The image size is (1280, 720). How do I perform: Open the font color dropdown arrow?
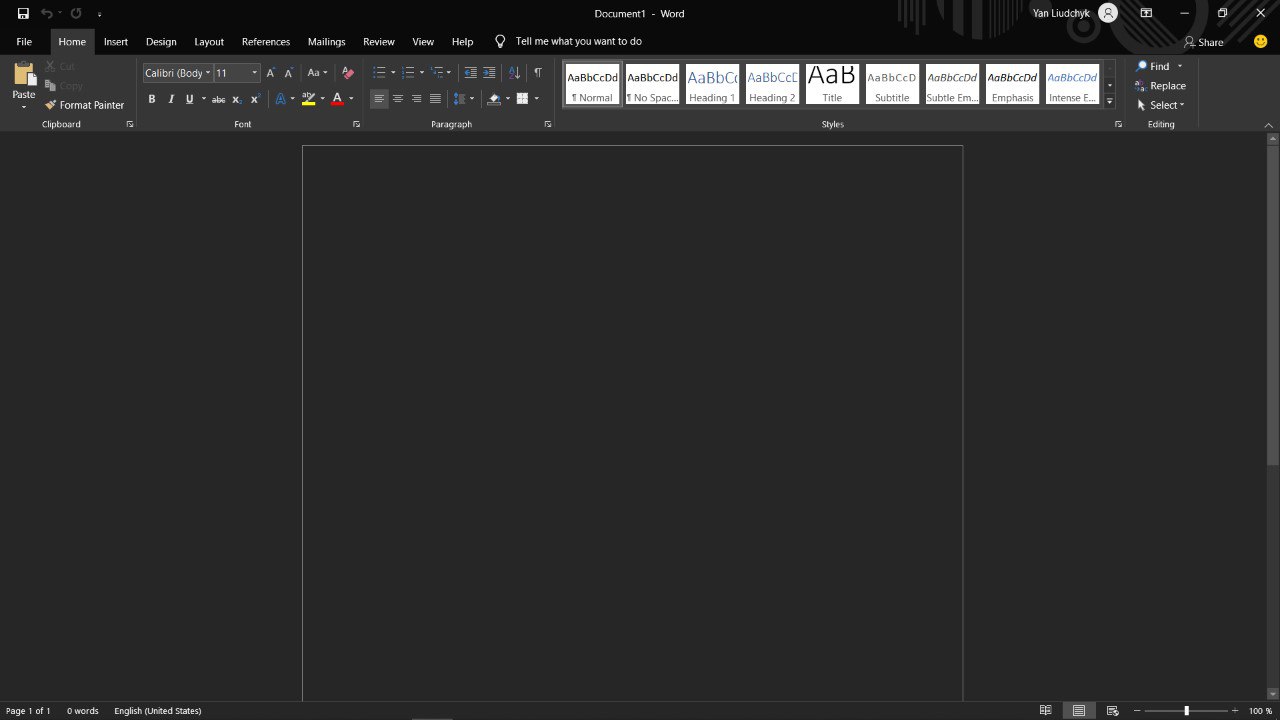pyautogui.click(x=351, y=99)
